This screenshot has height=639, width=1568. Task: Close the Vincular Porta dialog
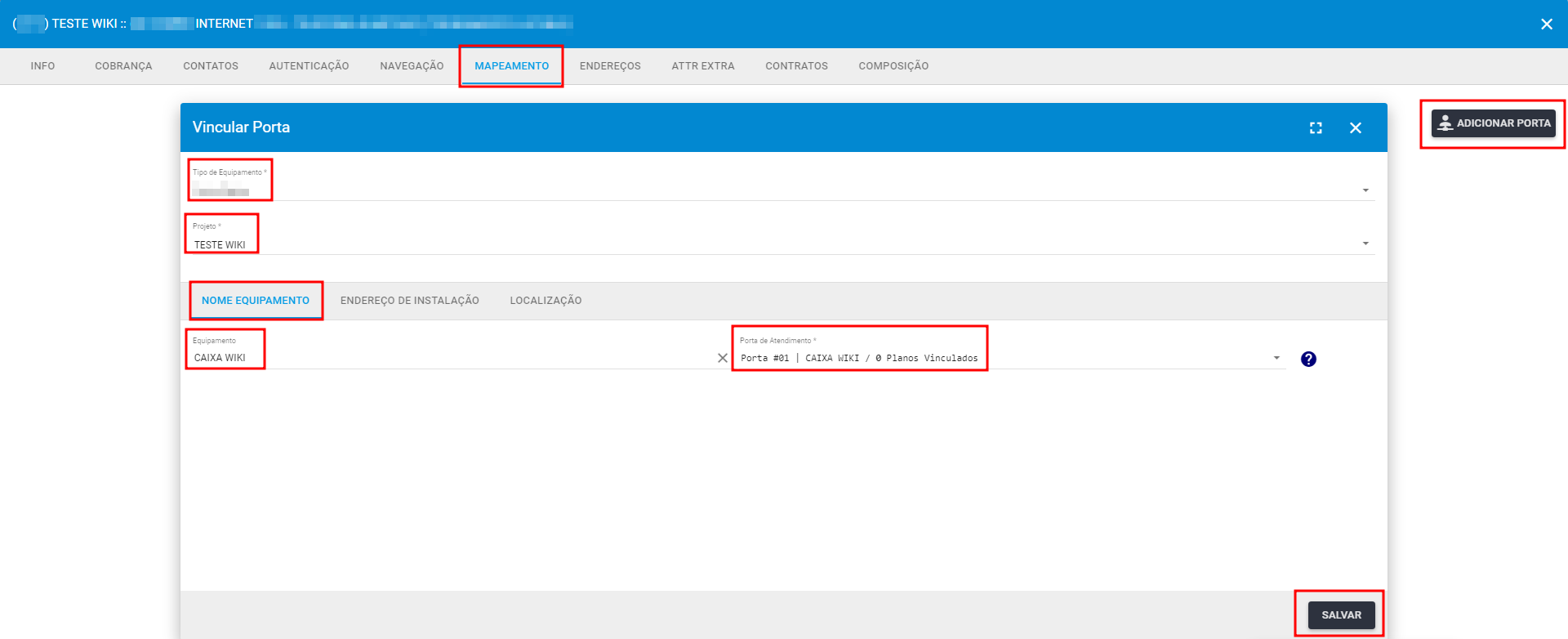(x=1356, y=128)
